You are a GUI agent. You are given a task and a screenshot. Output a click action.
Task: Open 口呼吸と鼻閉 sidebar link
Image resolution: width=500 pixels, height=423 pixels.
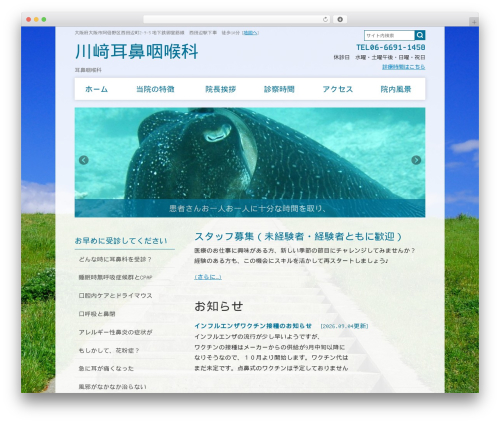tap(97, 314)
